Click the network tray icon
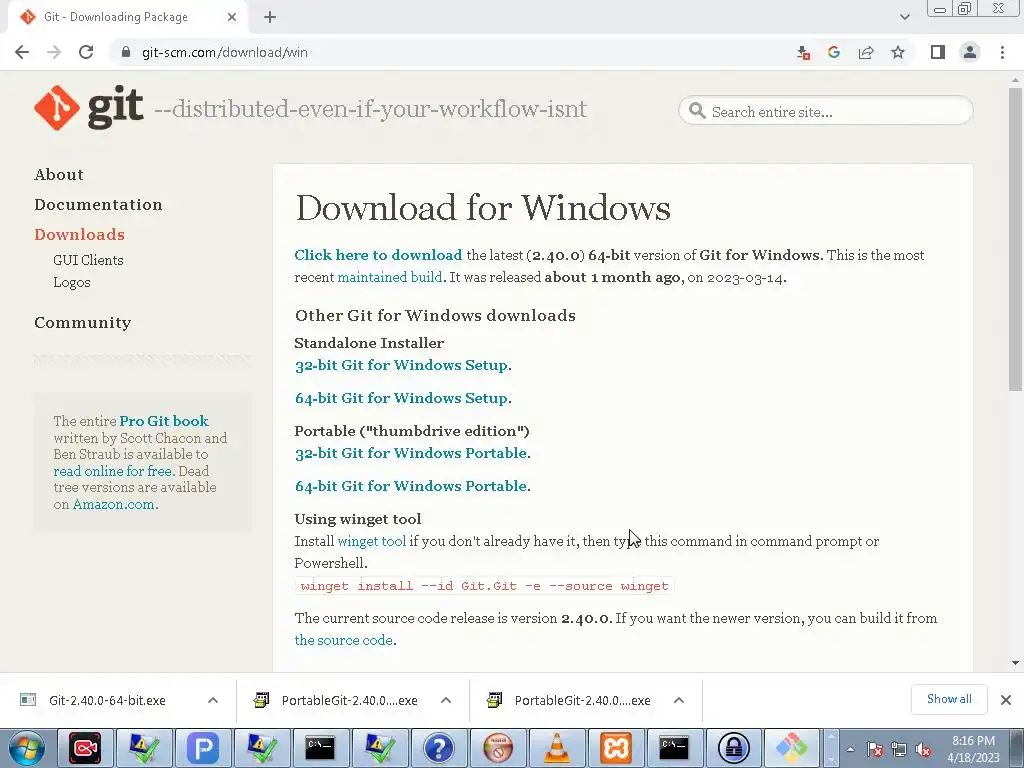This screenshot has width=1024, height=768. (x=899, y=750)
